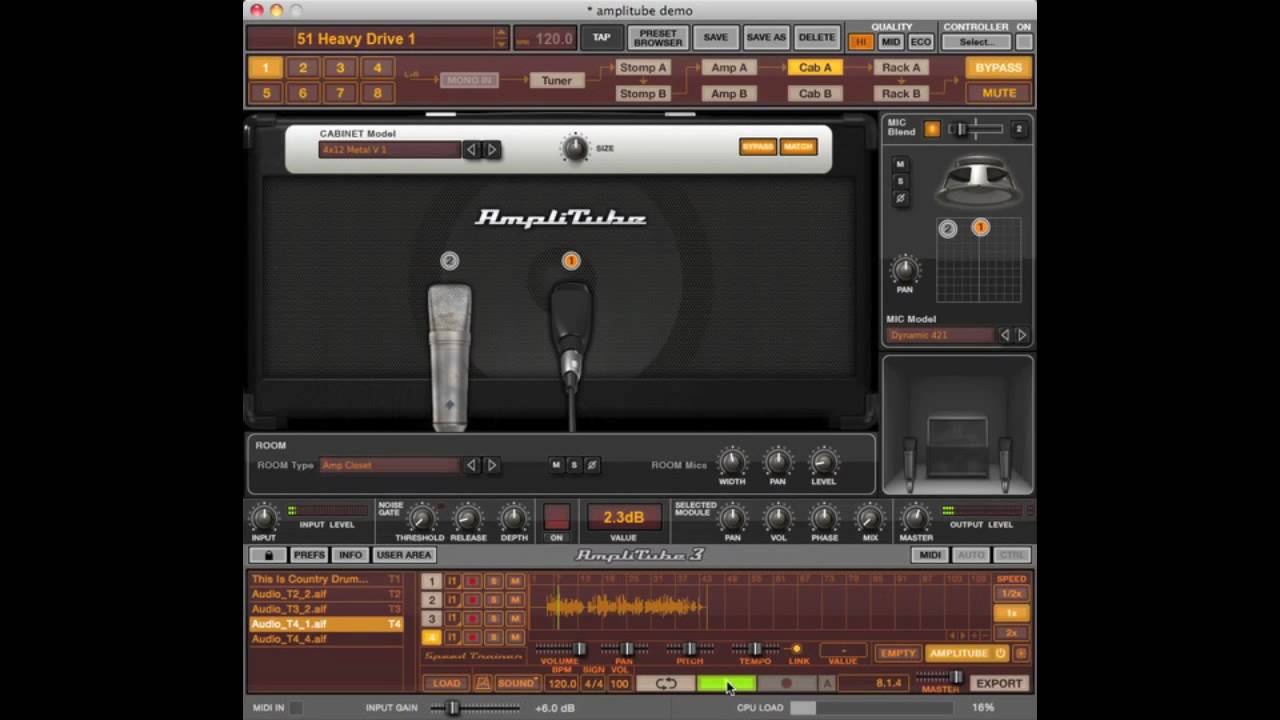This screenshot has width=1280, height=720.
Task: Click the DELETE preset button
Action: click(x=816, y=38)
